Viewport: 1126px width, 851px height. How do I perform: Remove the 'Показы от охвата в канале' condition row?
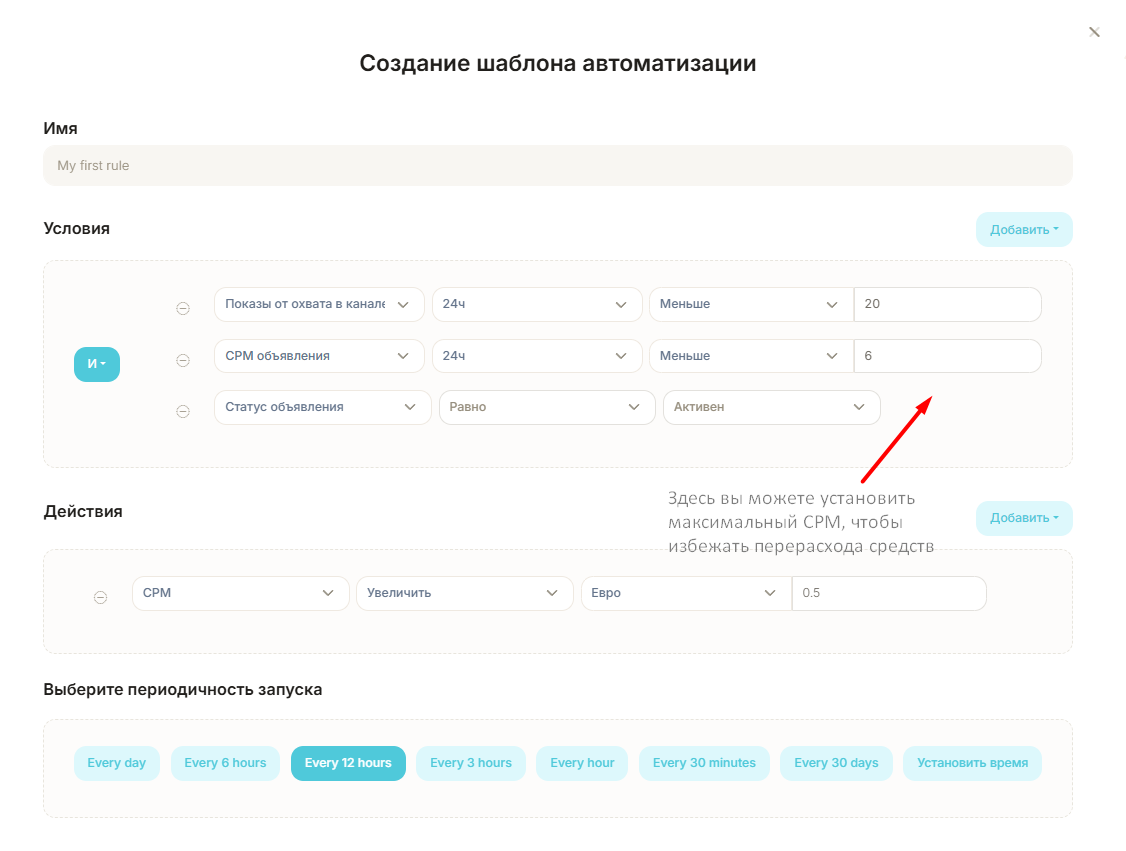point(183,308)
